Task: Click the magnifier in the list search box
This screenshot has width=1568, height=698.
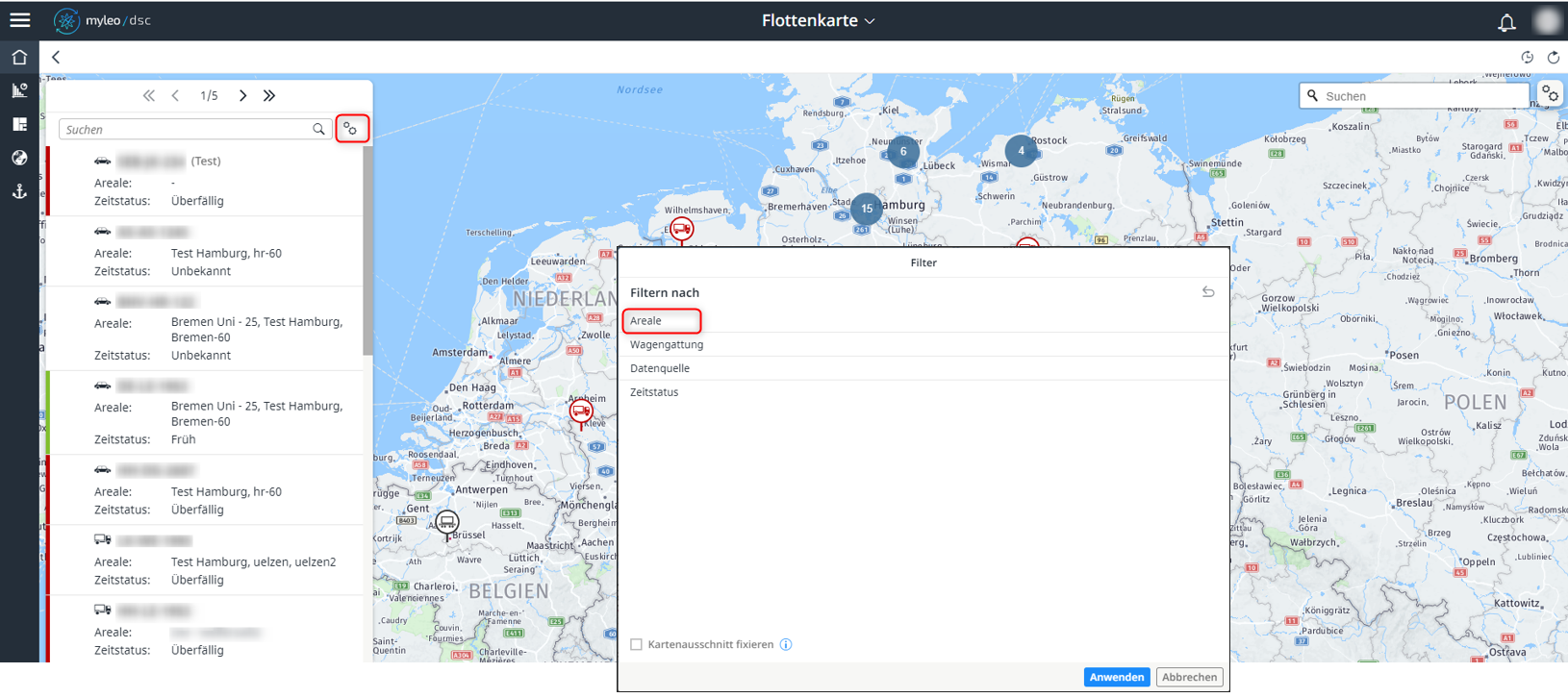Action: click(318, 129)
